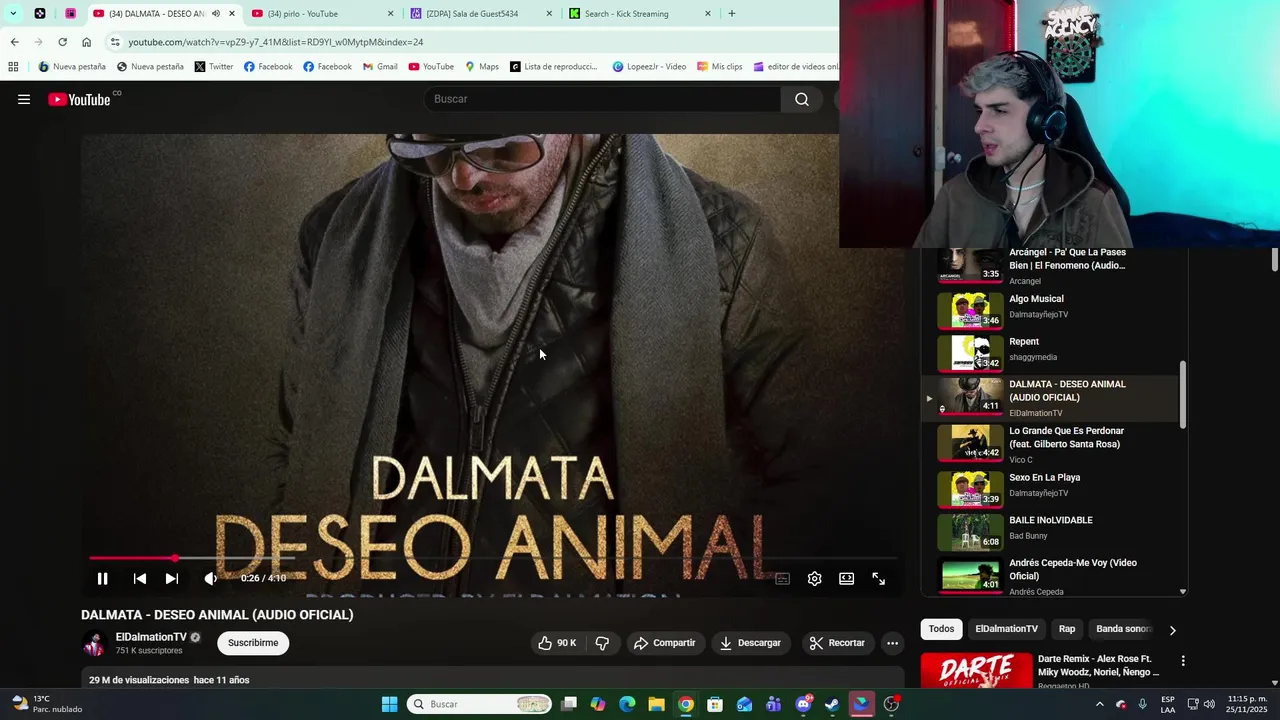Download the video with Descargar
The width and height of the screenshot is (1280, 720).
751,643
